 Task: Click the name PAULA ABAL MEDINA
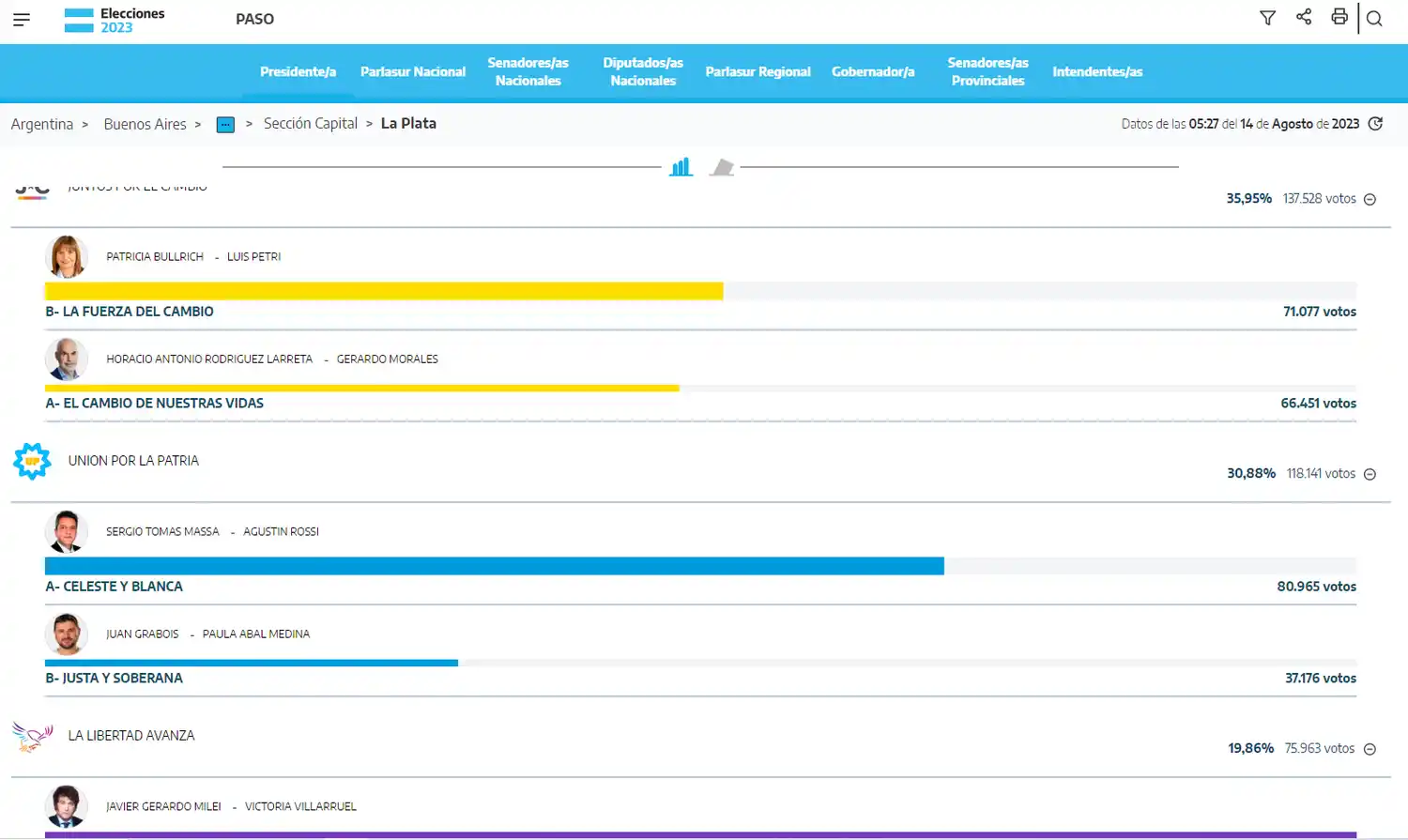point(256,634)
